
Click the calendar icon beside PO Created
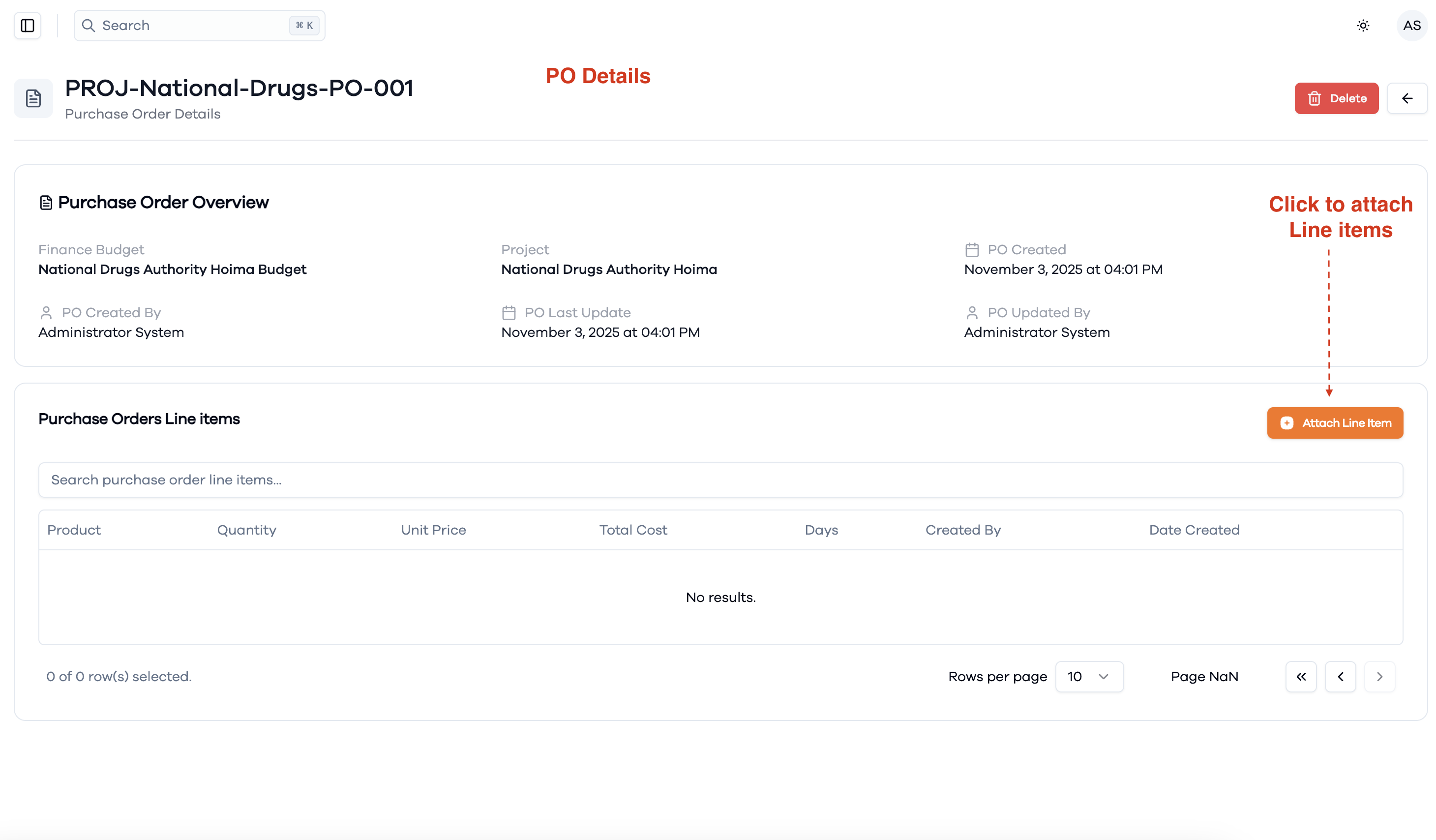(972, 250)
